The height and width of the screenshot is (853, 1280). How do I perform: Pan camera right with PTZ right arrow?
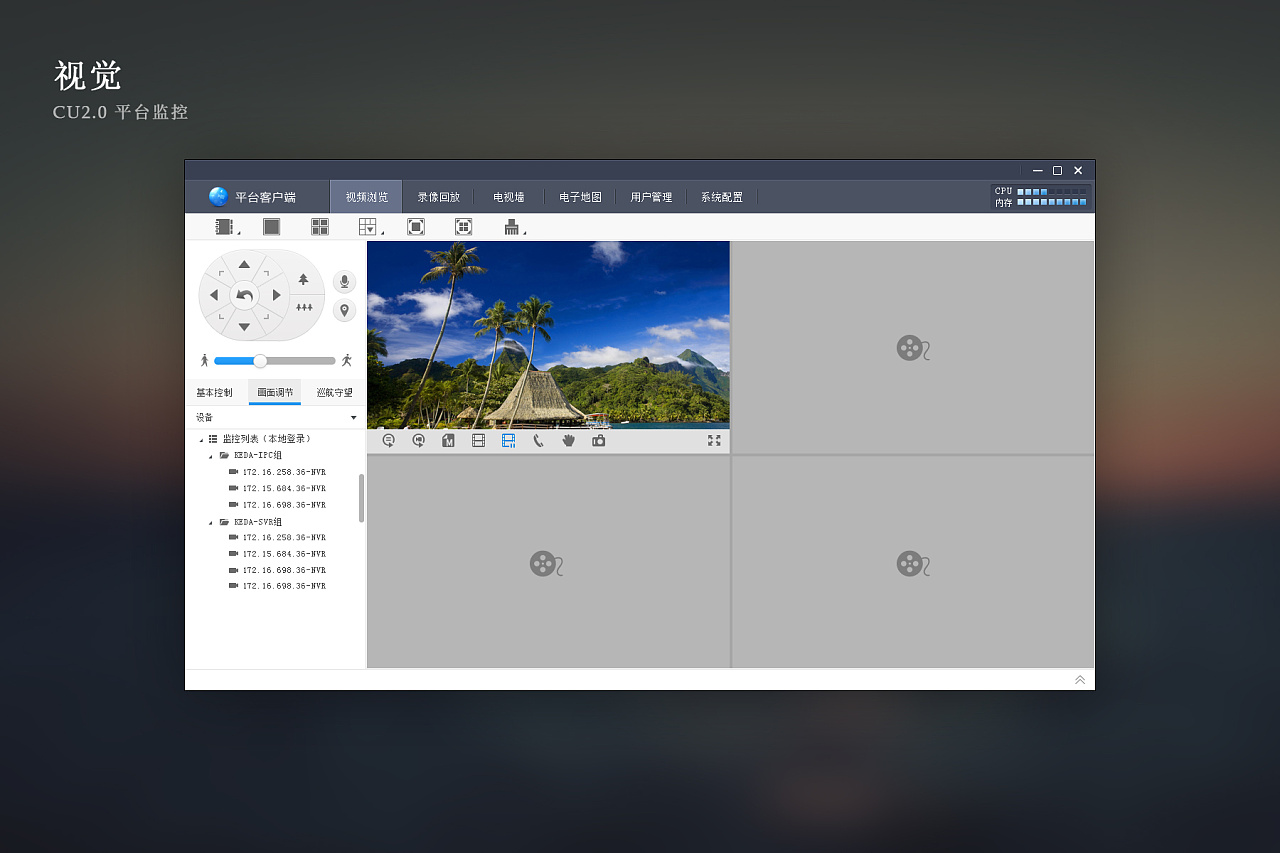pos(276,295)
